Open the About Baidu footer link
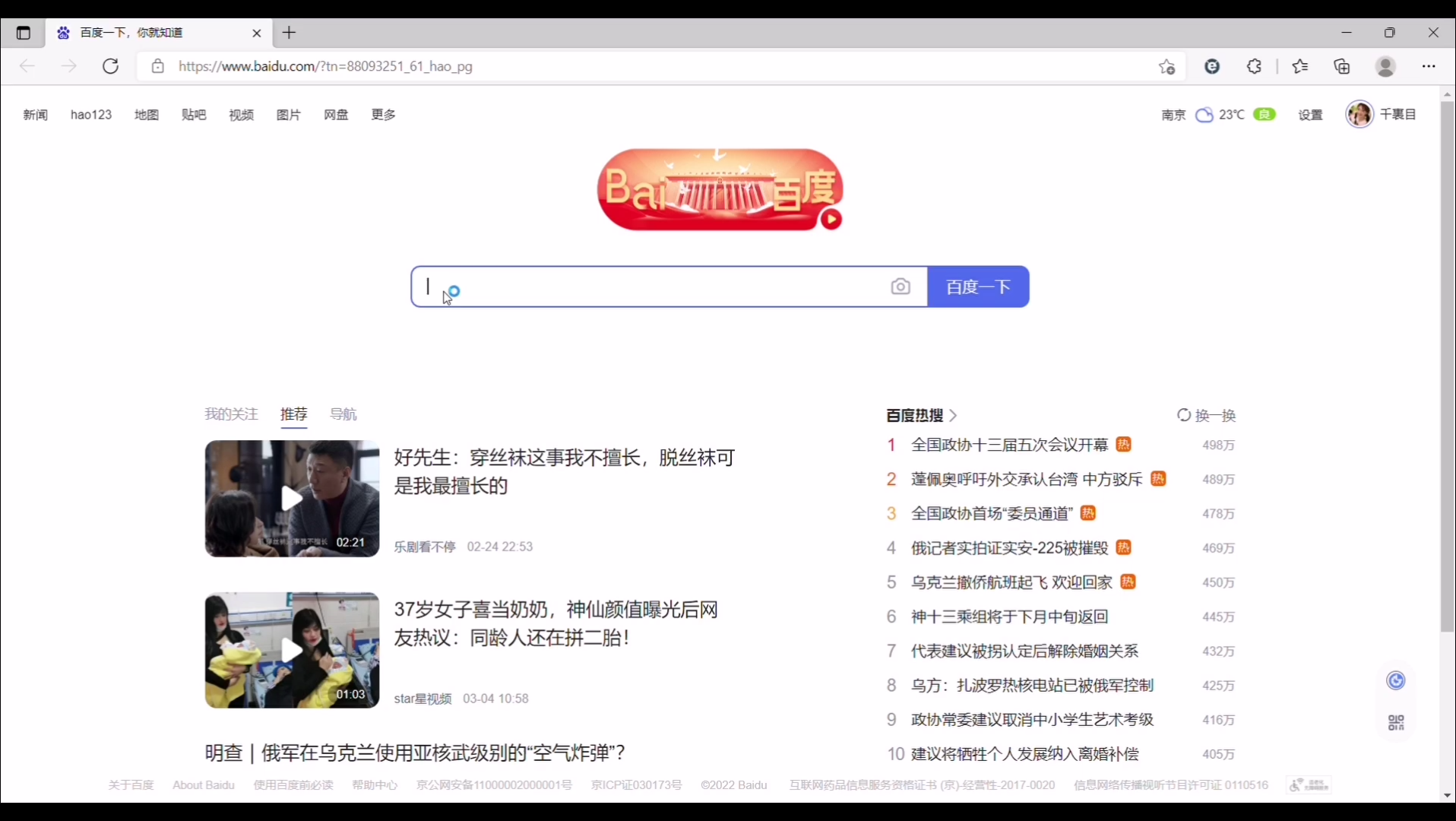Viewport: 1456px width, 821px height. (x=204, y=785)
